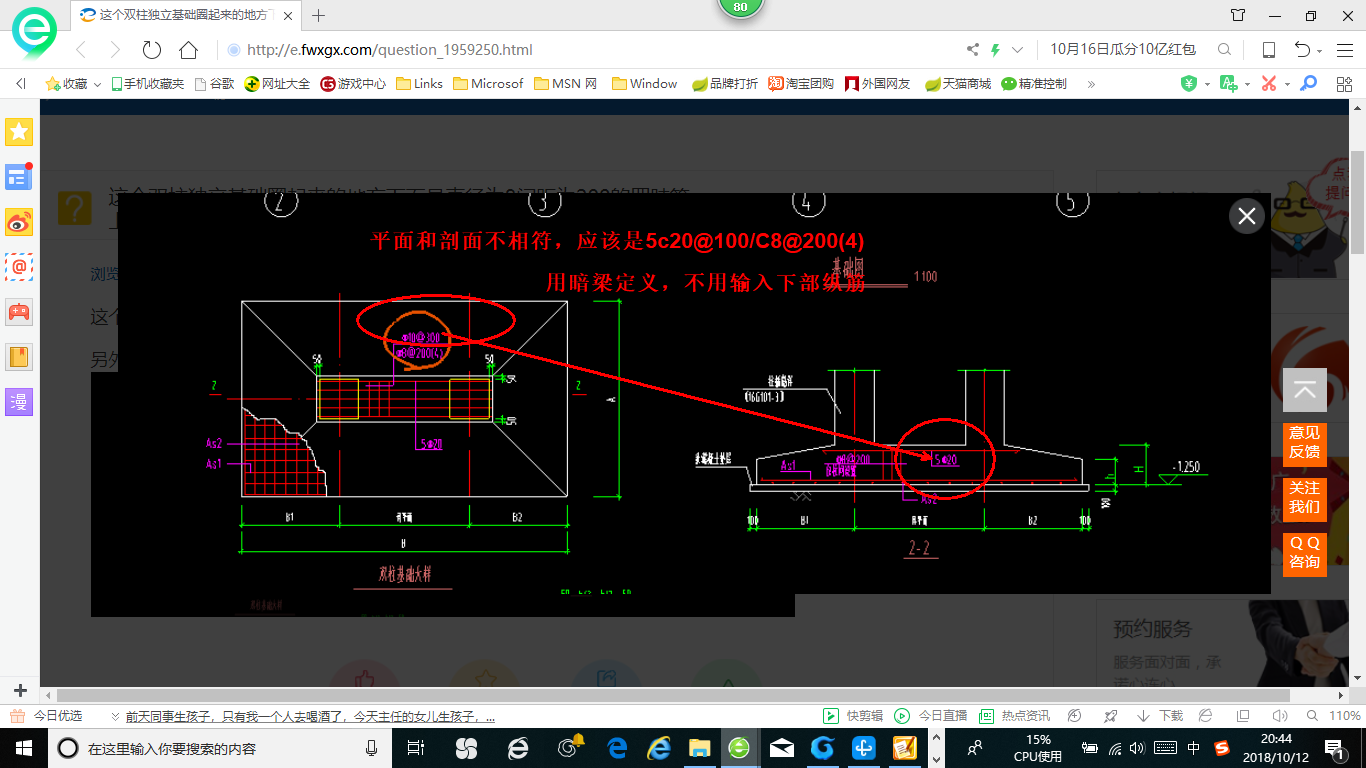
Task: Open the Windows Start menu
Action: [23, 748]
